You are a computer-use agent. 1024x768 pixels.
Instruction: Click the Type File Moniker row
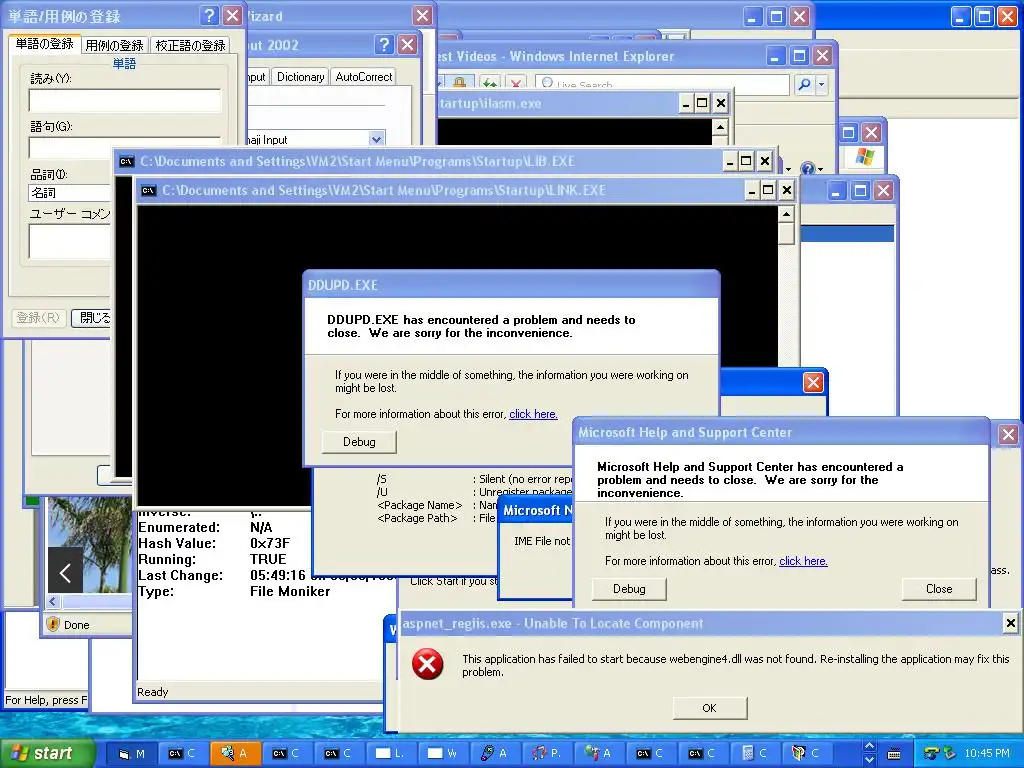pyautogui.click(x=234, y=591)
